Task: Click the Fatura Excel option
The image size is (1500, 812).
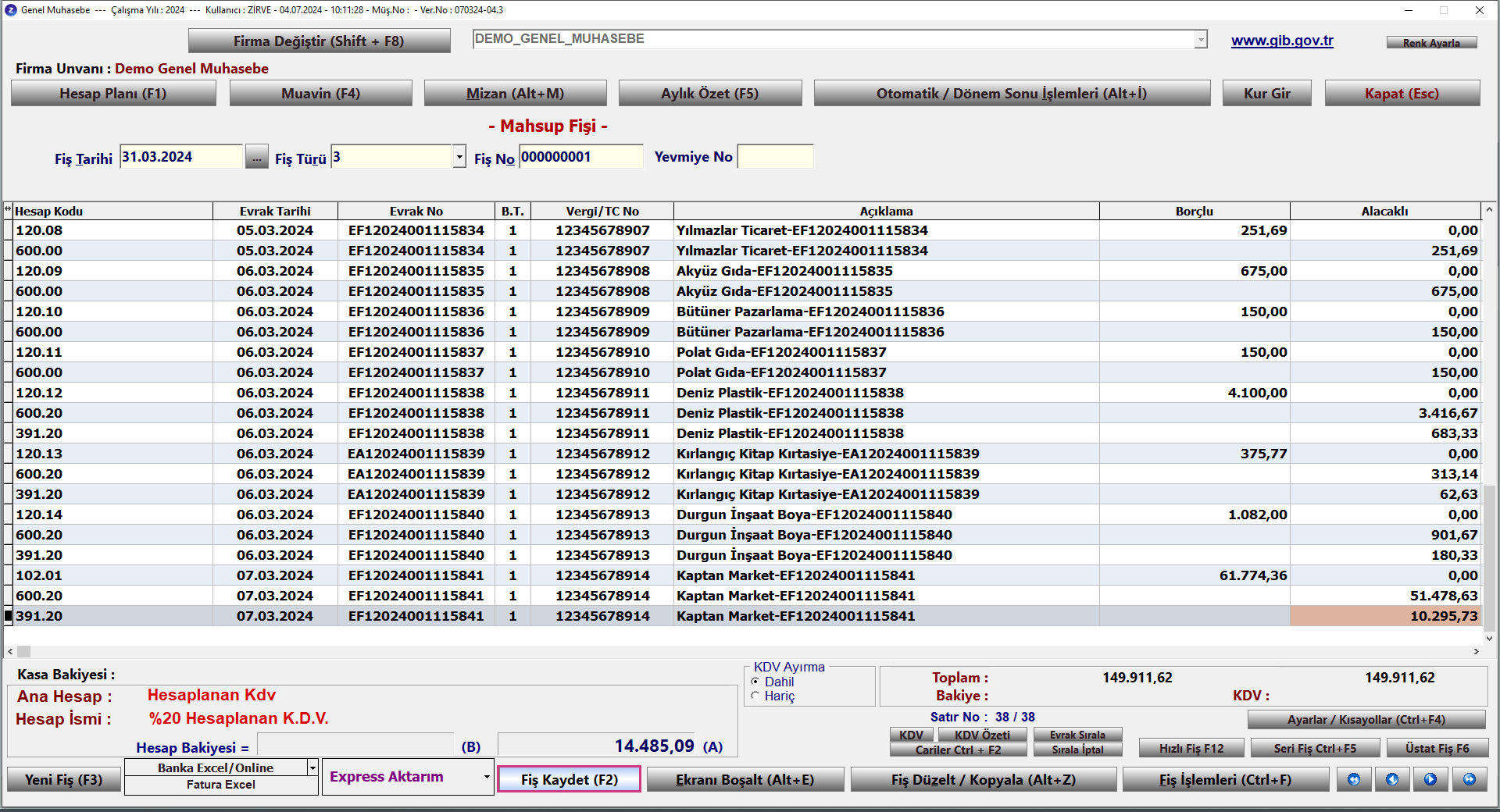Action: point(221,785)
